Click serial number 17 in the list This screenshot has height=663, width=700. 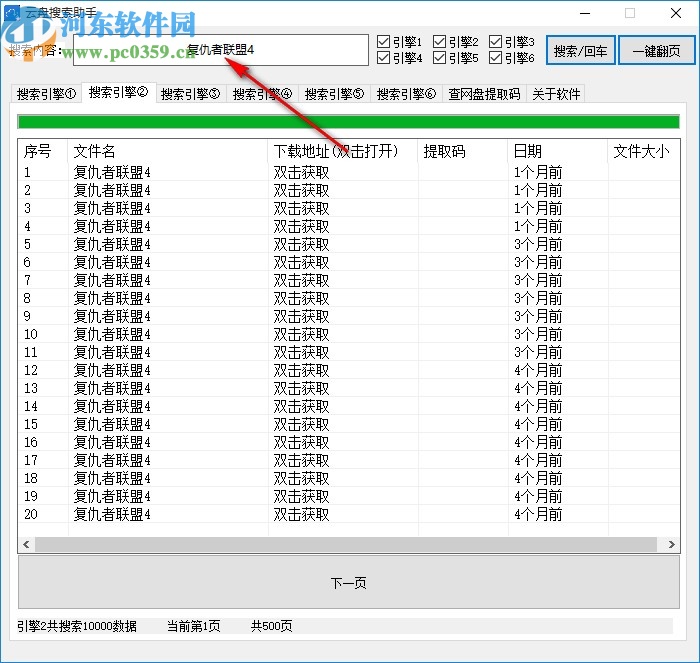(x=31, y=460)
